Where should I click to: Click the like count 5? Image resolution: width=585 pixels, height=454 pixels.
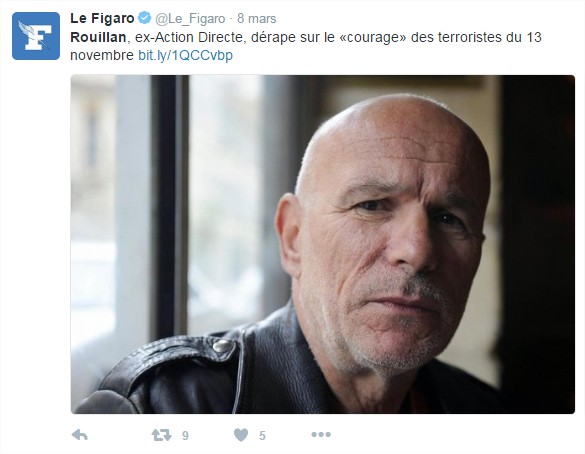point(262,435)
